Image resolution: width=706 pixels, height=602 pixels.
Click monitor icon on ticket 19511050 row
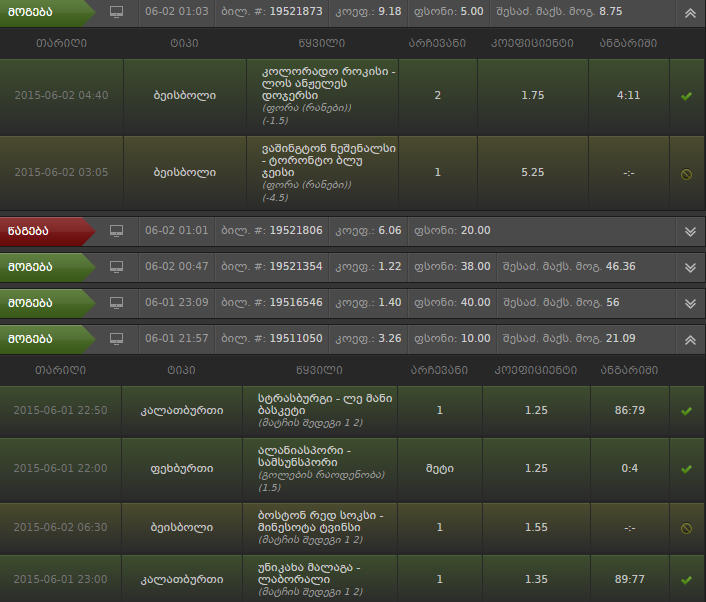117,339
